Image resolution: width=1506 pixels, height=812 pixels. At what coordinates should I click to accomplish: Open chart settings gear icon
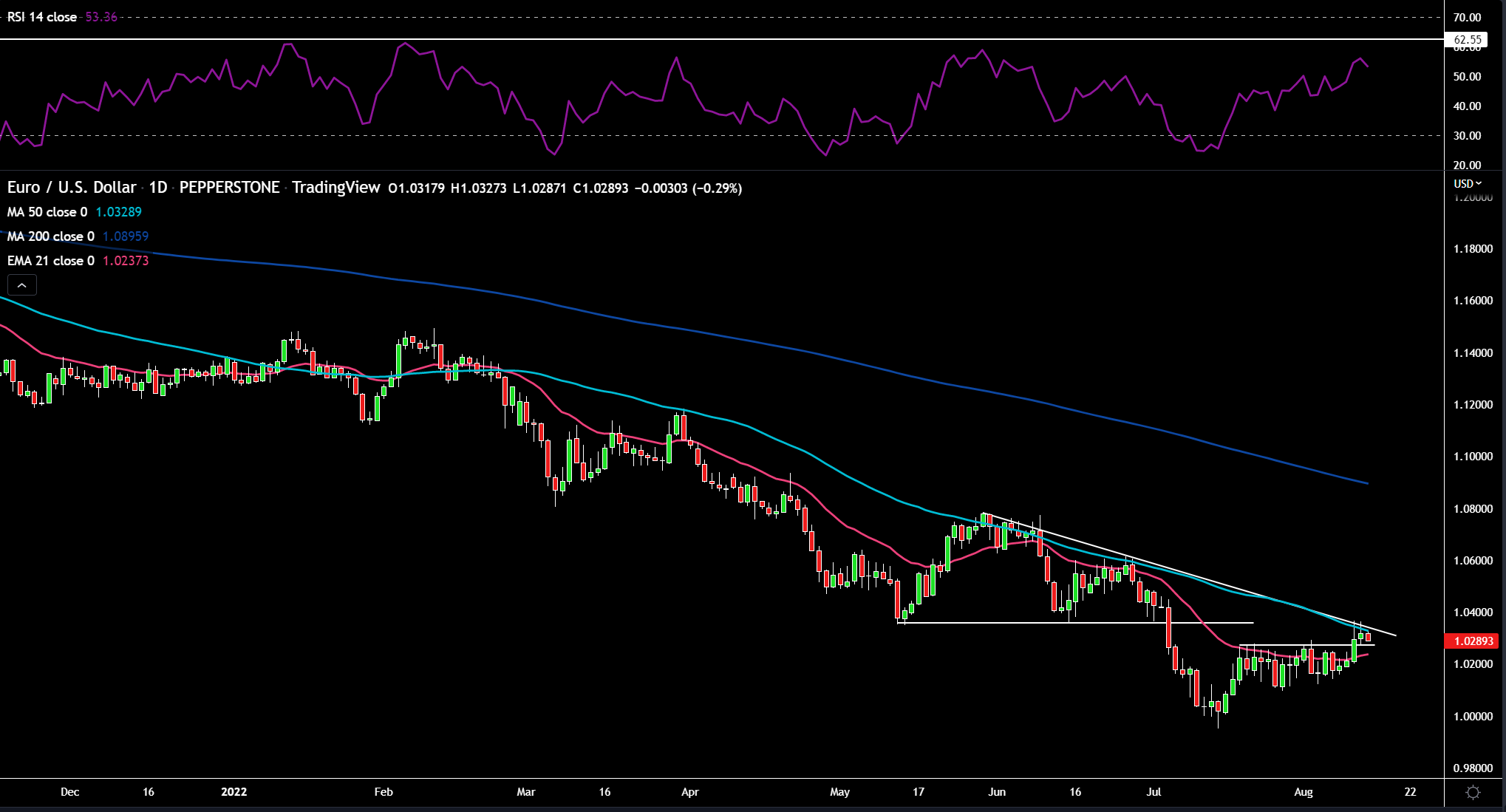pos(1473,792)
